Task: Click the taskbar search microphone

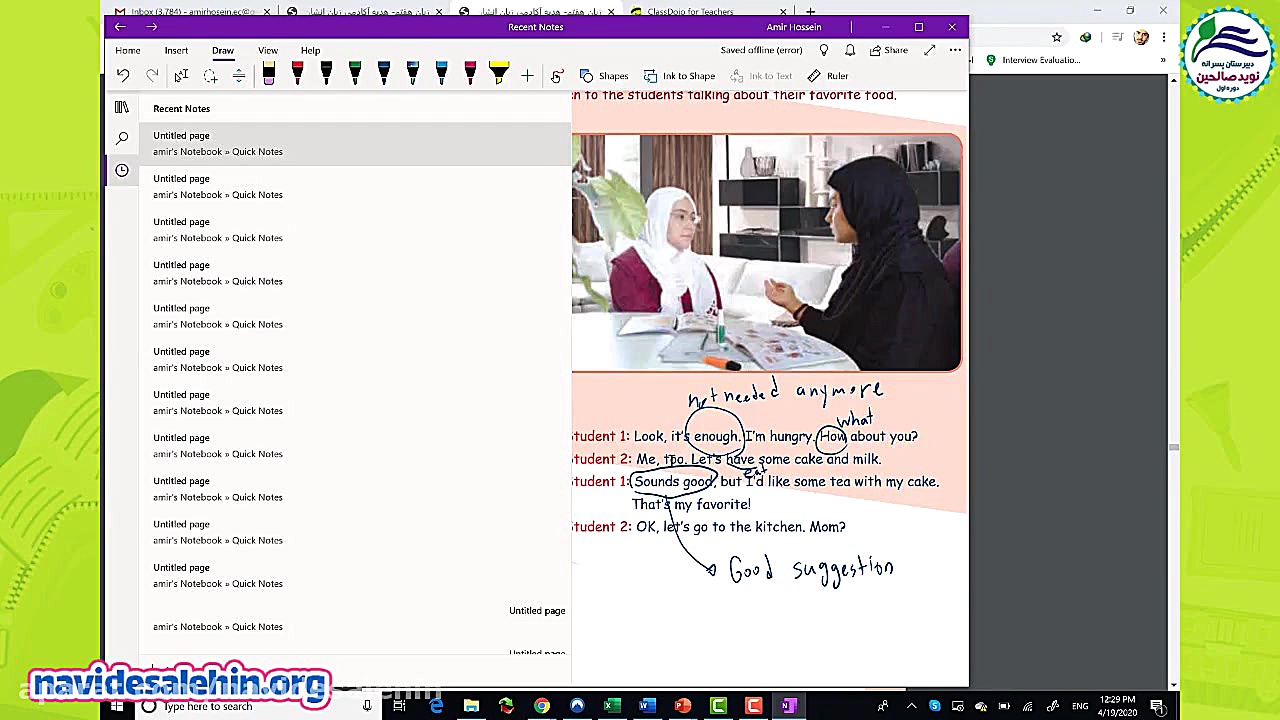Action: tap(367, 706)
